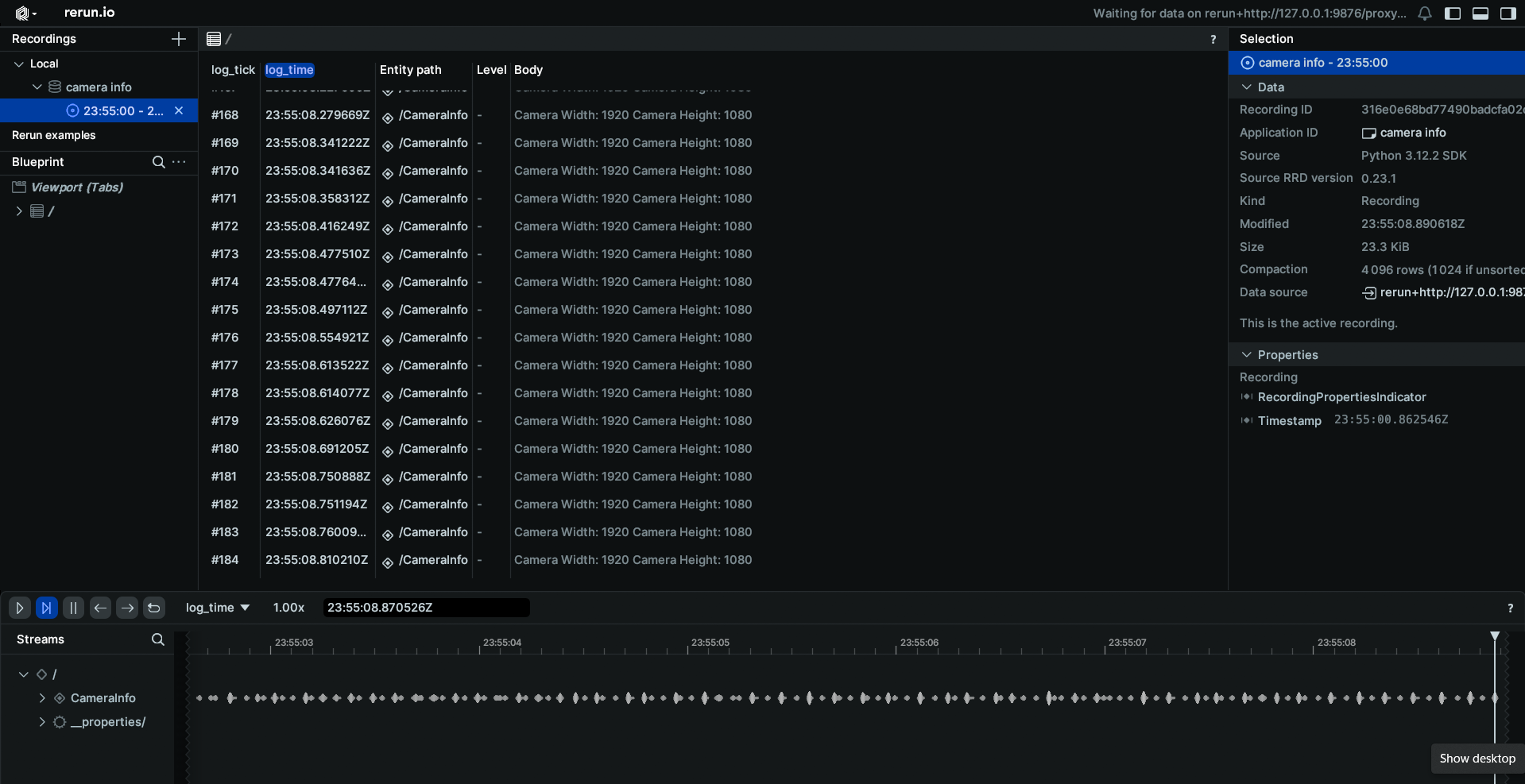This screenshot has width=1525, height=784.
Task: Toggle the bottom timeline panel visibility
Action: 1481,13
